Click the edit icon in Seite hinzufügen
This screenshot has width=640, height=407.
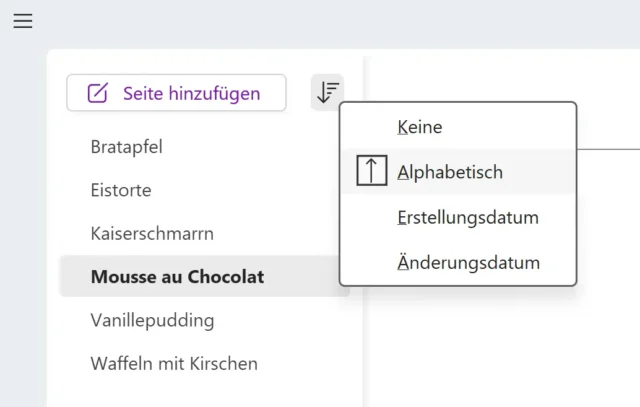tap(97, 94)
